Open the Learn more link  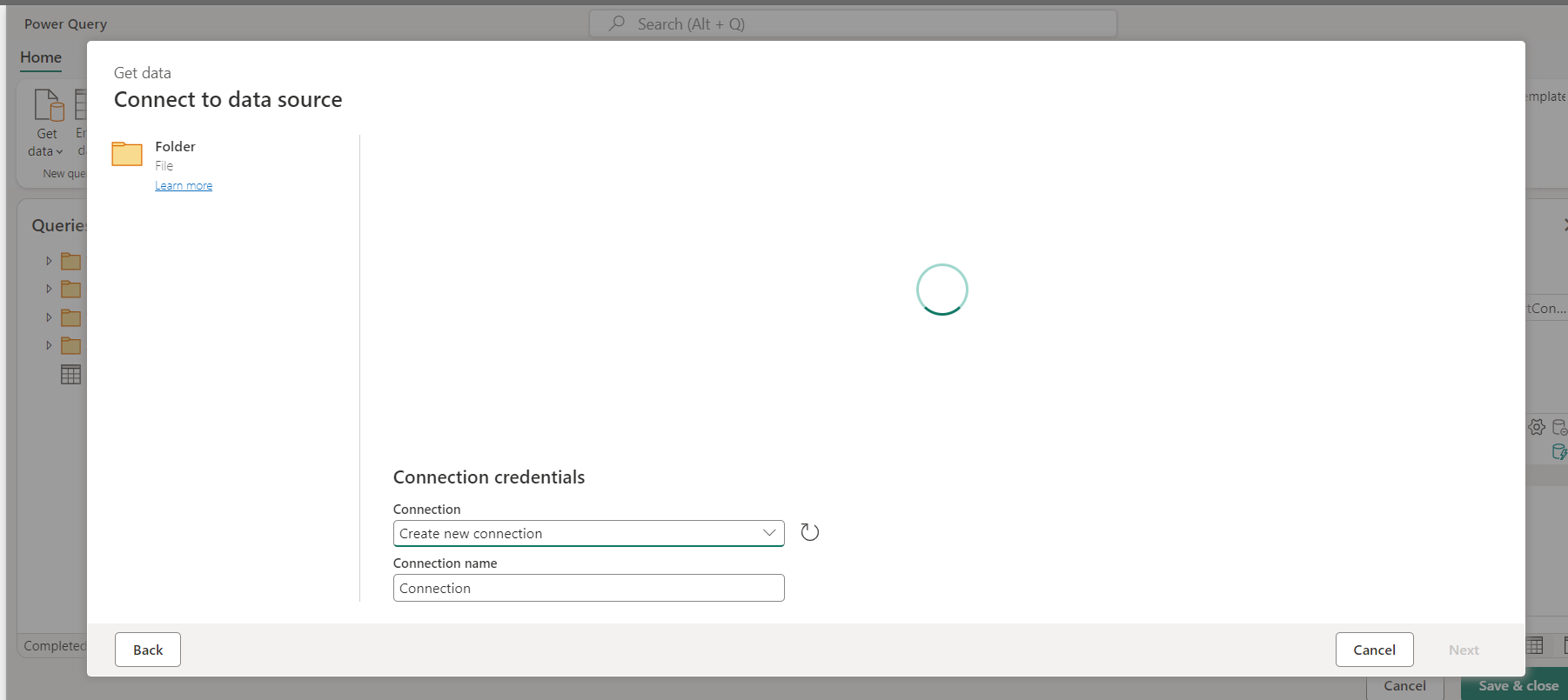184,185
